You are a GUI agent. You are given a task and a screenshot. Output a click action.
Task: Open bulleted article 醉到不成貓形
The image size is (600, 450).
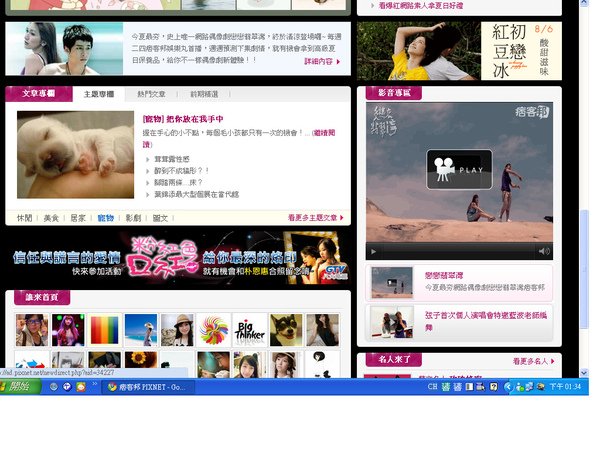point(181,171)
